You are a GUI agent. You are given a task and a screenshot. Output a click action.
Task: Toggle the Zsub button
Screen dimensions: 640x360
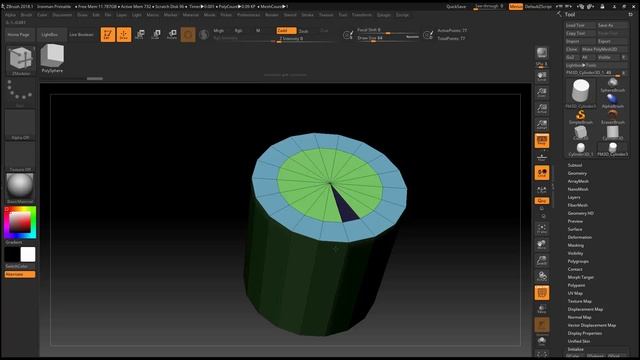click(304, 31)
